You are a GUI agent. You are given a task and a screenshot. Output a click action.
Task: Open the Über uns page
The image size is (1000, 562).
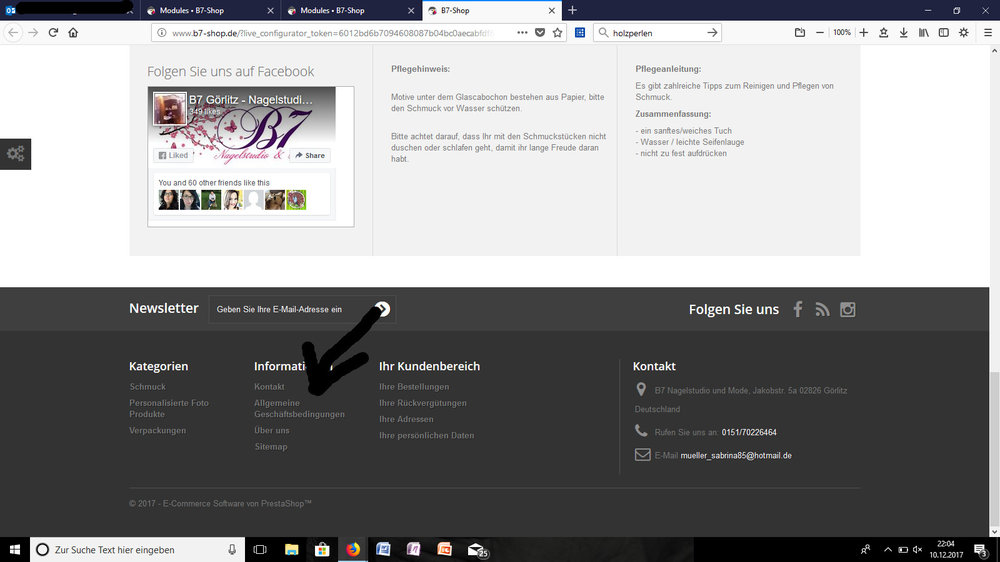click(x=272, y=431)
